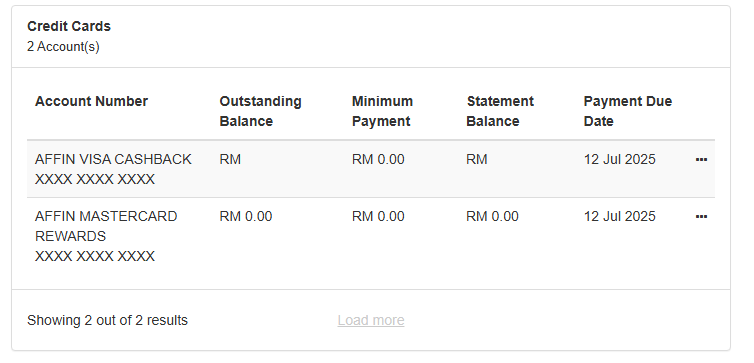Click the Payment Due Date column header
This screenshot has width=754, height=363.
[x=628, y=111]
